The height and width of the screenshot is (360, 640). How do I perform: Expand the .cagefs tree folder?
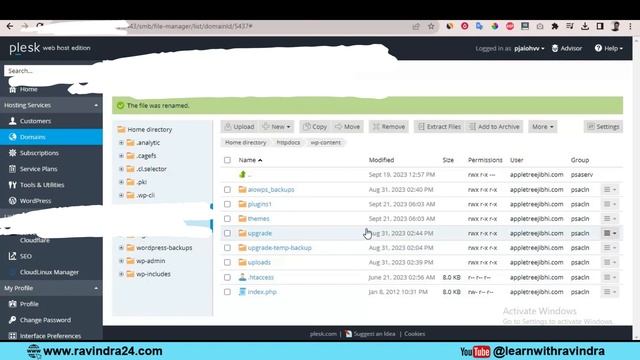[121, 156]
